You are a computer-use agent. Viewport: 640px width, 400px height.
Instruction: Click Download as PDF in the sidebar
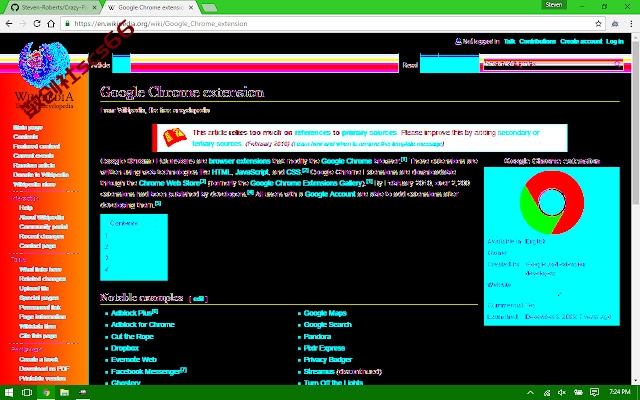click(44, 369)
